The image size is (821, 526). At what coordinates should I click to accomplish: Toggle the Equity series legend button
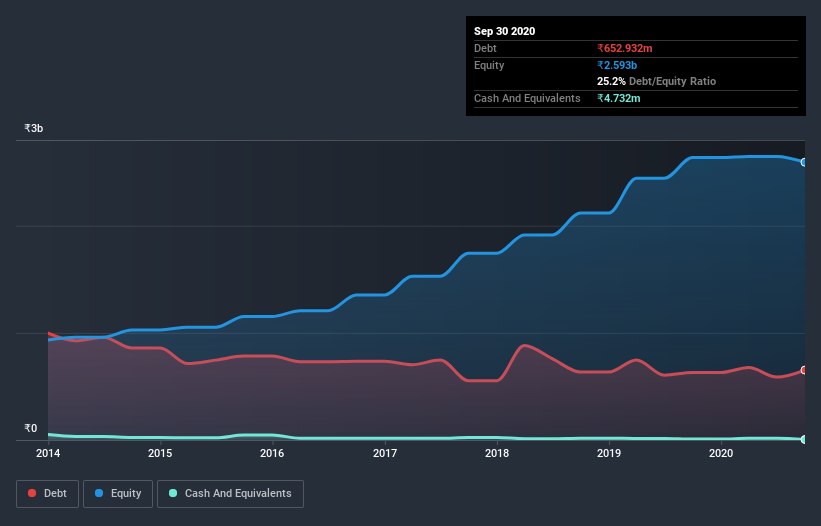(118, 494)
